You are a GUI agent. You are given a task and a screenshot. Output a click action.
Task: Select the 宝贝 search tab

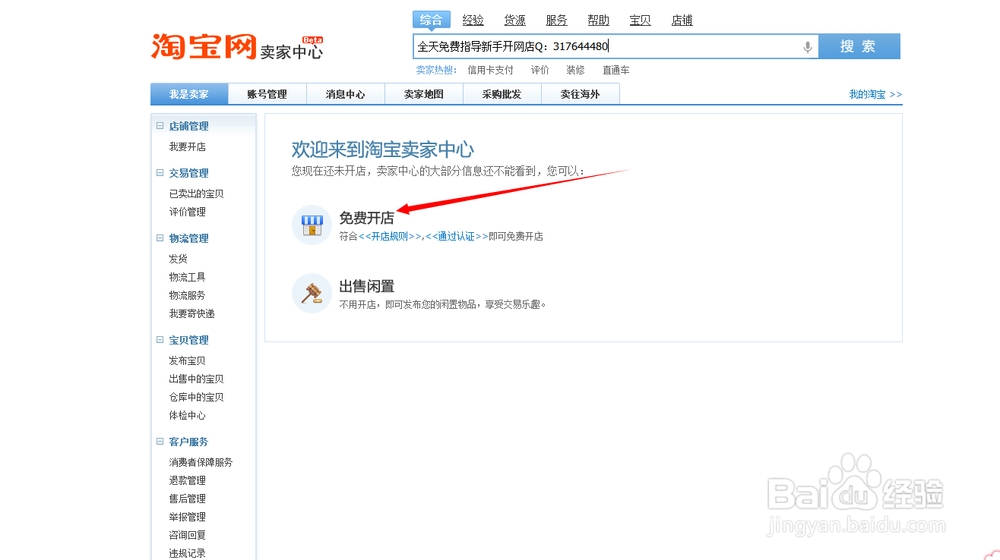point(640,20)
